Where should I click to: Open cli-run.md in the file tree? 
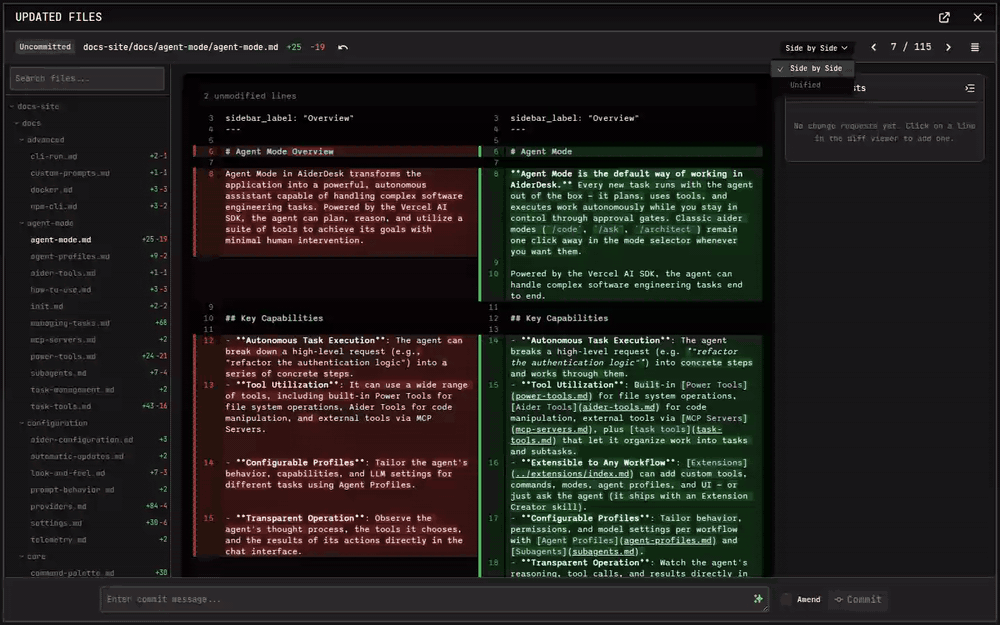pyautogui.click(x=54, y=156)
